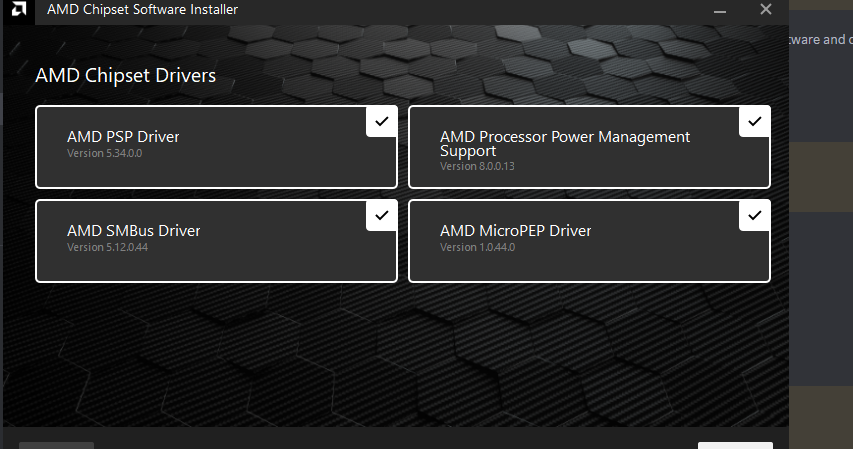Toggle the AMD SMBus Driver checkbox
This screenshot has width=853, height=449.
coord(382,216)
